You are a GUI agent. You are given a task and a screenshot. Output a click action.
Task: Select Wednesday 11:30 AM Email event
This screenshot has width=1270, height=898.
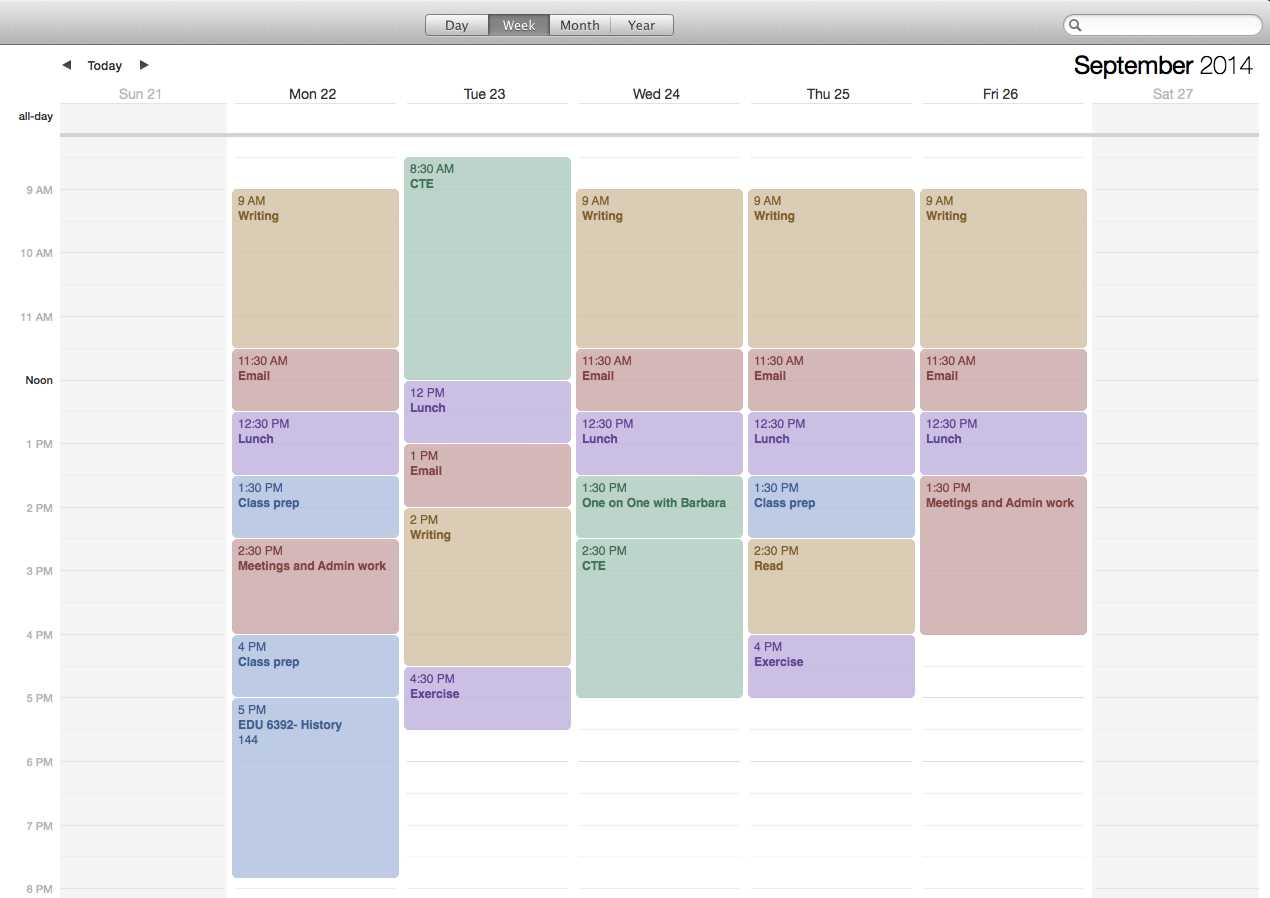click(x=659, y=380)
